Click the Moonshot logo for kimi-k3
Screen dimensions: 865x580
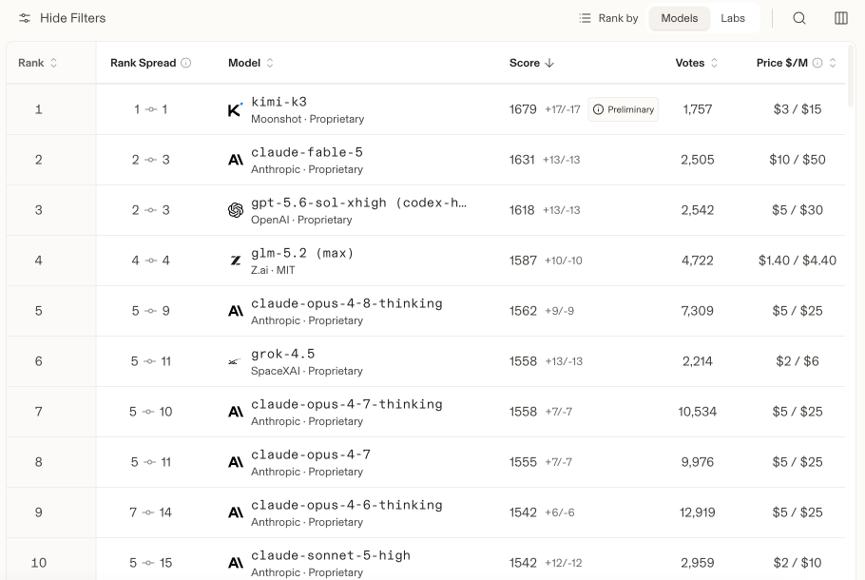tap(235, 110)
